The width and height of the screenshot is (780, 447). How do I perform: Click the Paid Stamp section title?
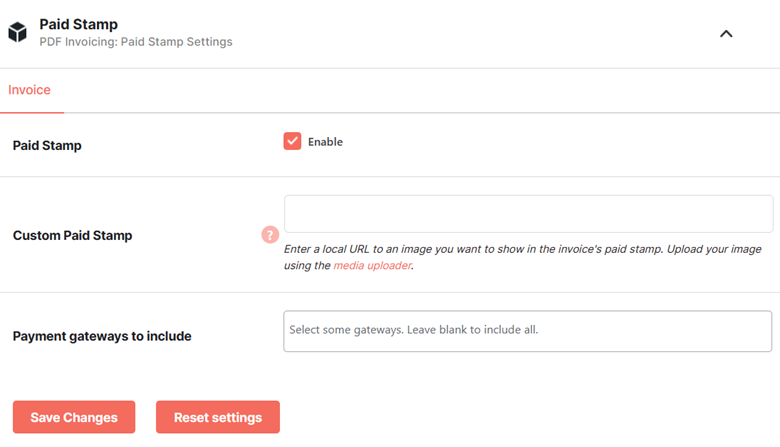click(79, 24)
